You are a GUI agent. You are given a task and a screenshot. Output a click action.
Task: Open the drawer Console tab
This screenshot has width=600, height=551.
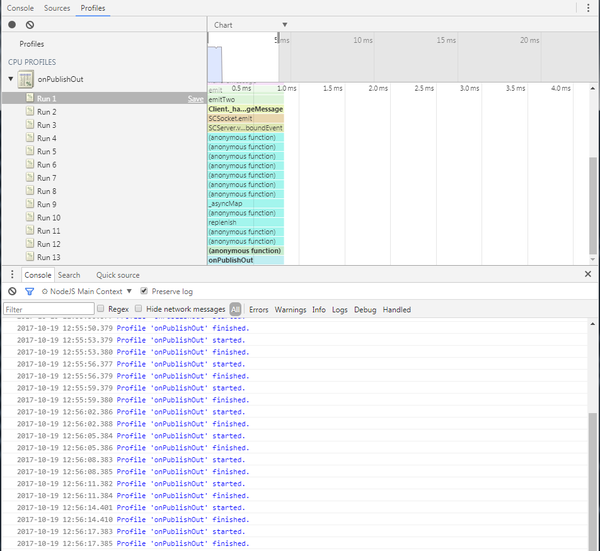[38, 275]
